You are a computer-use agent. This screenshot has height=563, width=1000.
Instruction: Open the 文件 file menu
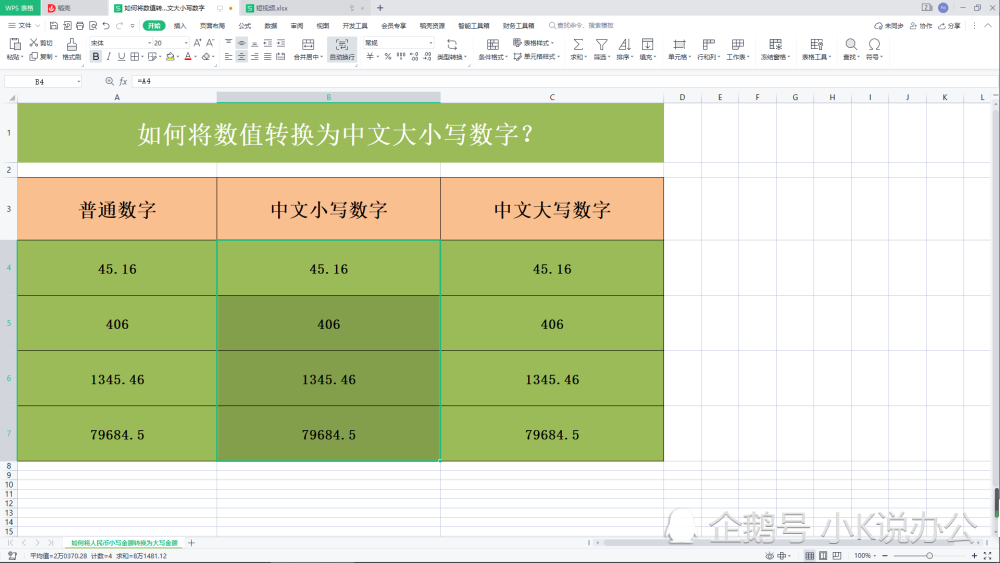pyautogui.click(x=24, y=26)
